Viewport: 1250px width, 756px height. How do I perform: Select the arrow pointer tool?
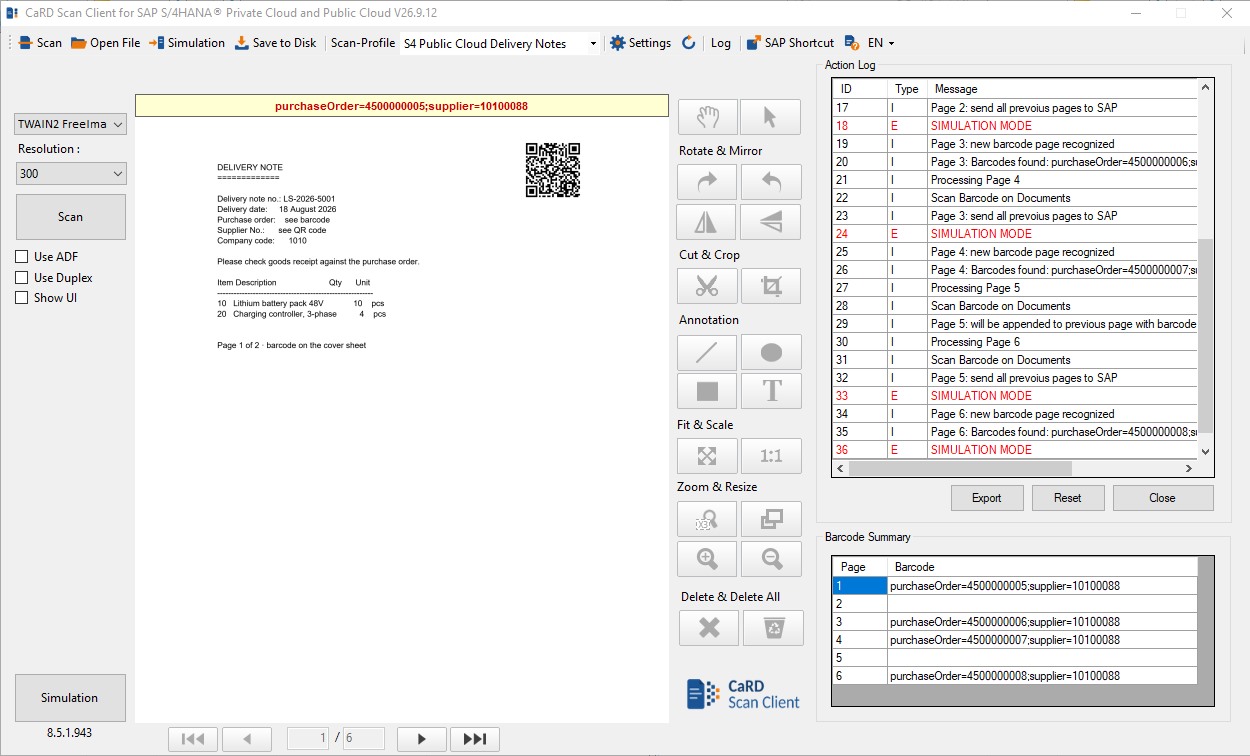pyautogui.click(x=770, y=117)
